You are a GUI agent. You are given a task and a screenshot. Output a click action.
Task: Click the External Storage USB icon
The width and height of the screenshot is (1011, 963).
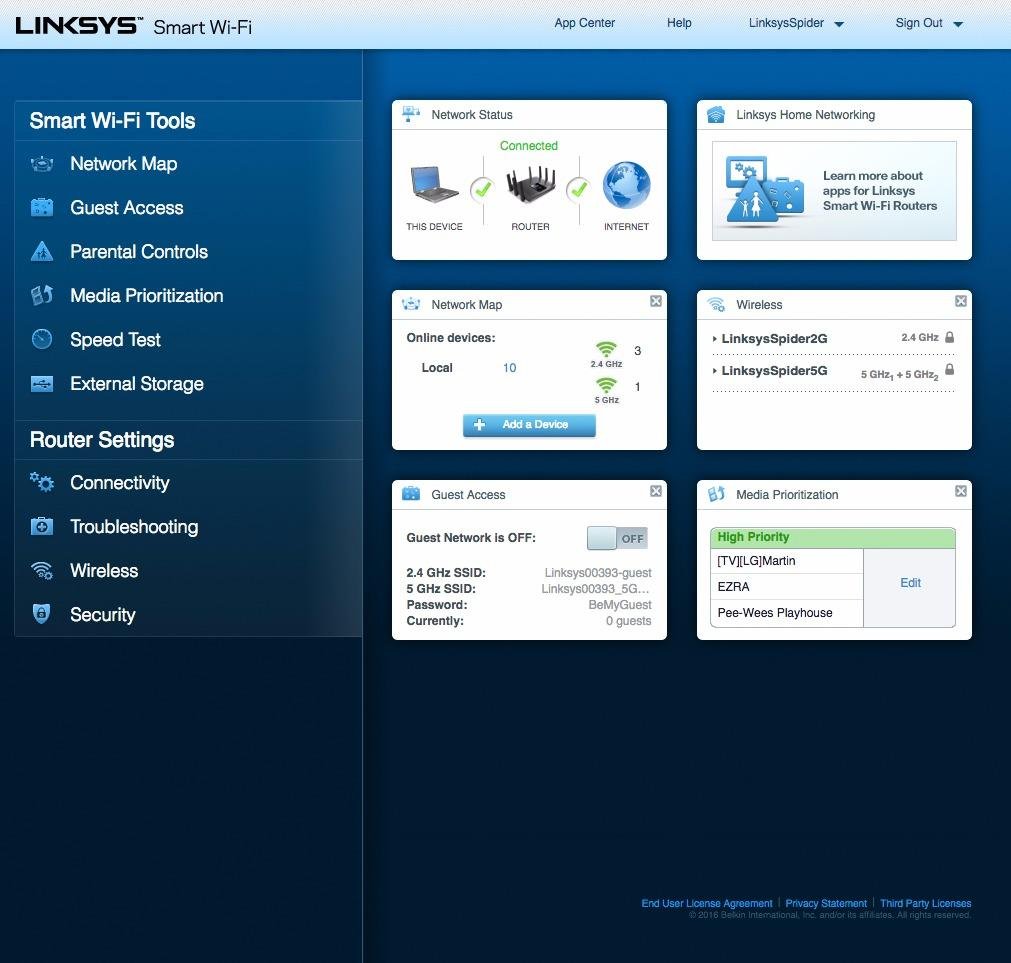point(42,384)
